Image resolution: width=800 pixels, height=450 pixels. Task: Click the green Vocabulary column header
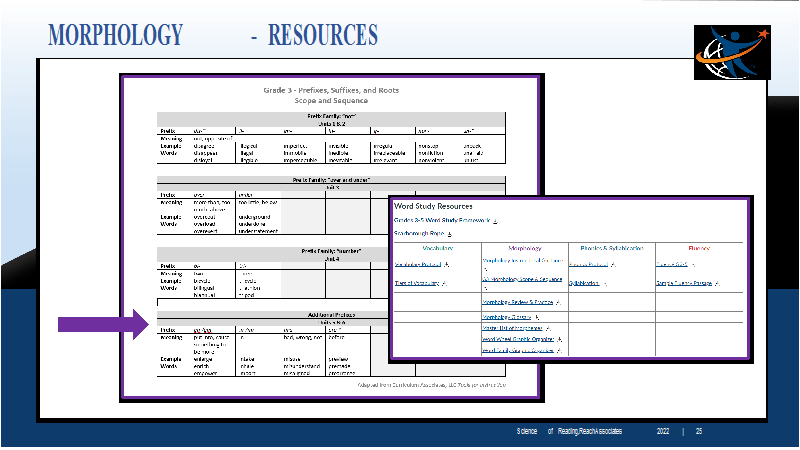coord(438,248)
